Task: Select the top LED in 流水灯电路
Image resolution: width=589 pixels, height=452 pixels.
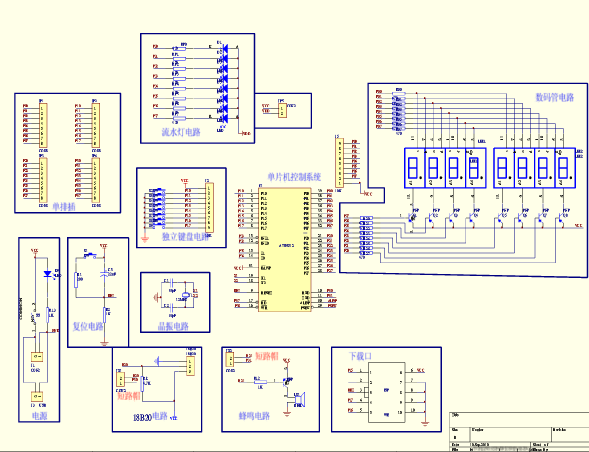Action: coord(225,48)
